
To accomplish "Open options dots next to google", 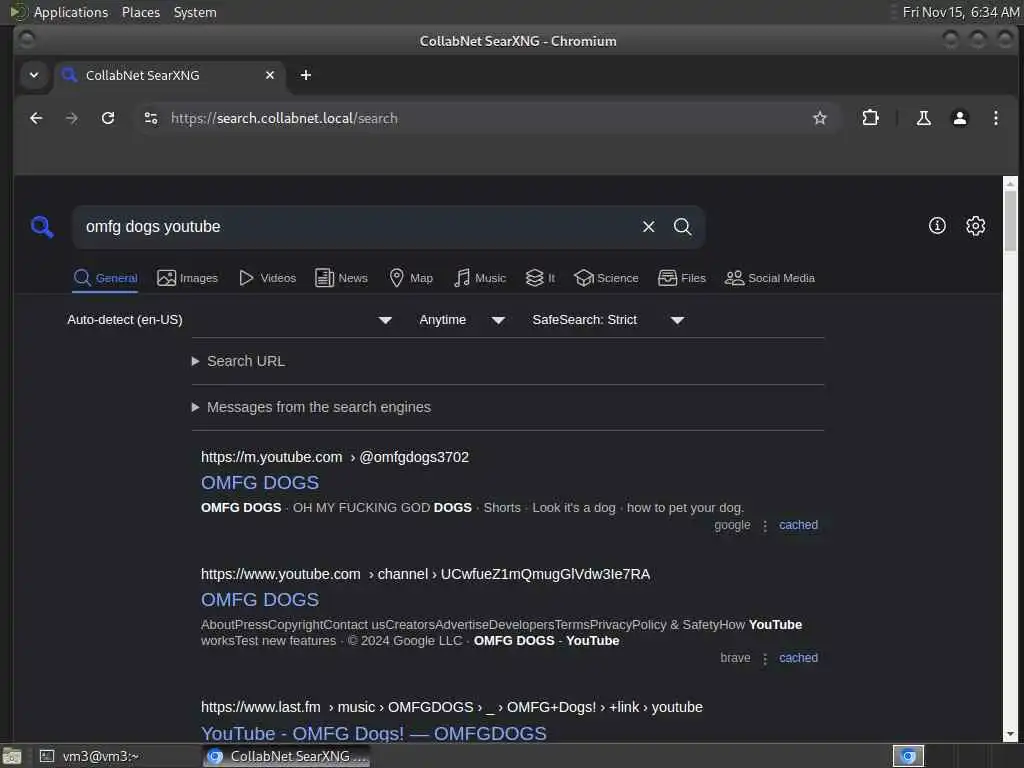I will pyautogui.click(x=765, y=526).
